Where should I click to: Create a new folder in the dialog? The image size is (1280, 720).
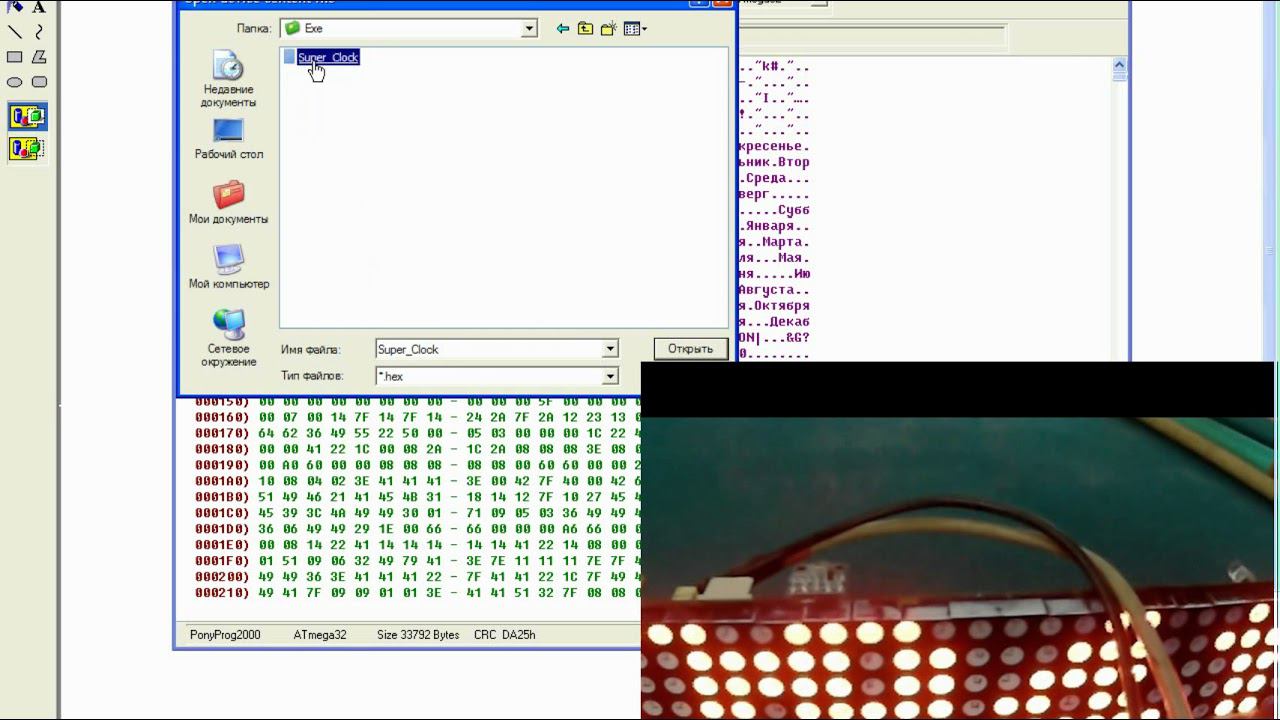coord(608,29)
